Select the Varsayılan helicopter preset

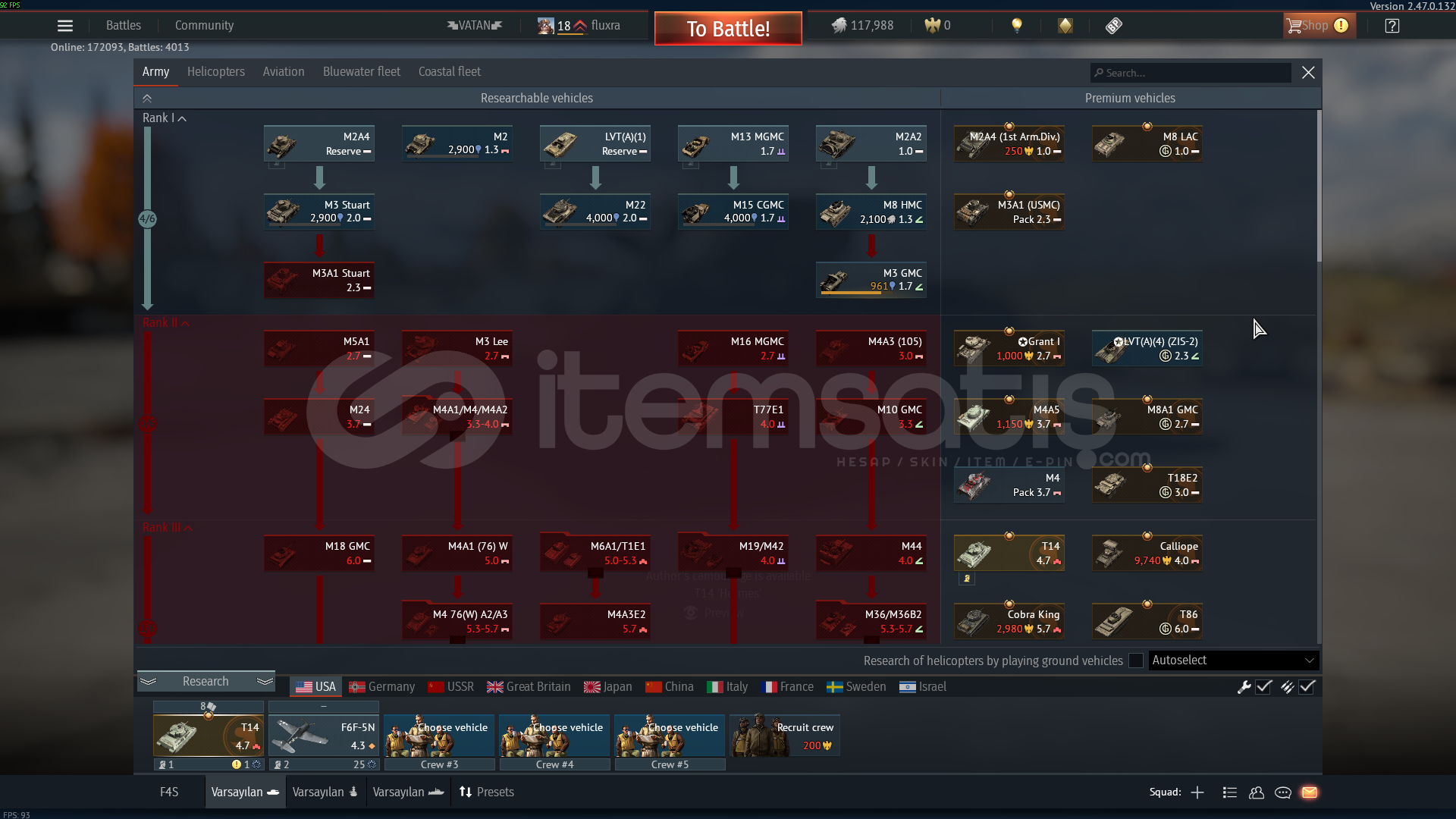(x=325, y=792)
